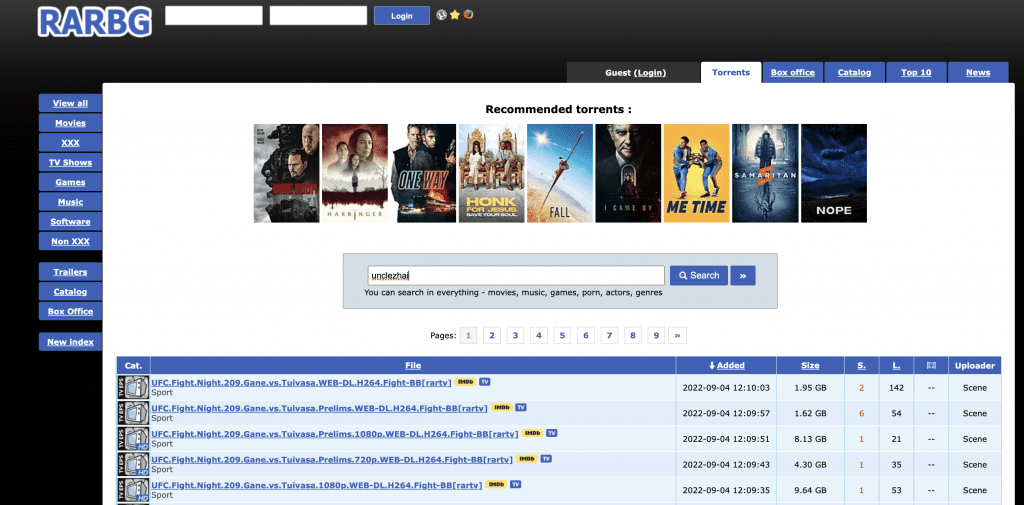The height and width of the screenshot is (505, 1024).
Task: Select Music in the left sidebar
Action: click(x=70, y=202)
